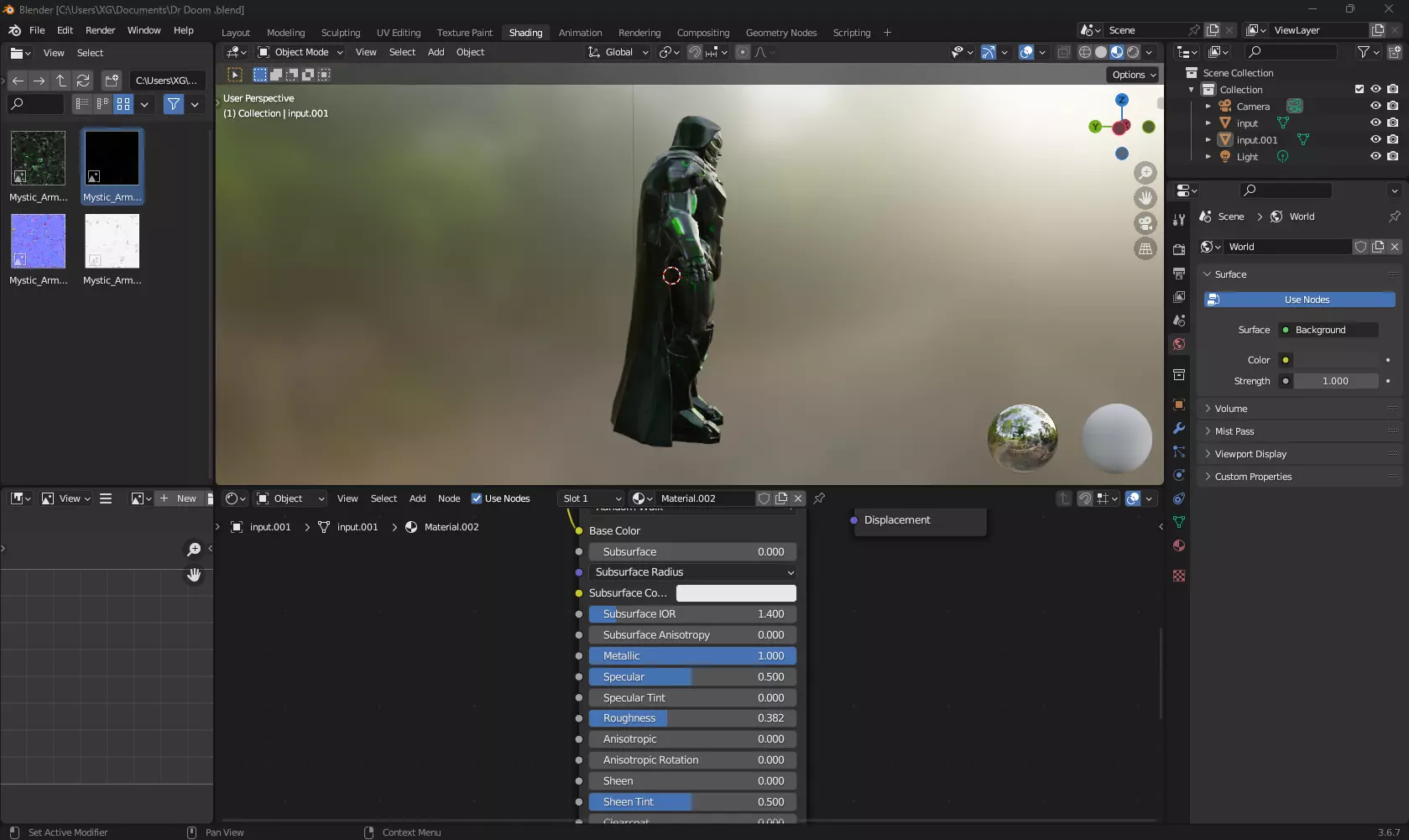Expand the Custom Properties panel
Screen dimensions: 1409x840
(x=1299, y=477)
